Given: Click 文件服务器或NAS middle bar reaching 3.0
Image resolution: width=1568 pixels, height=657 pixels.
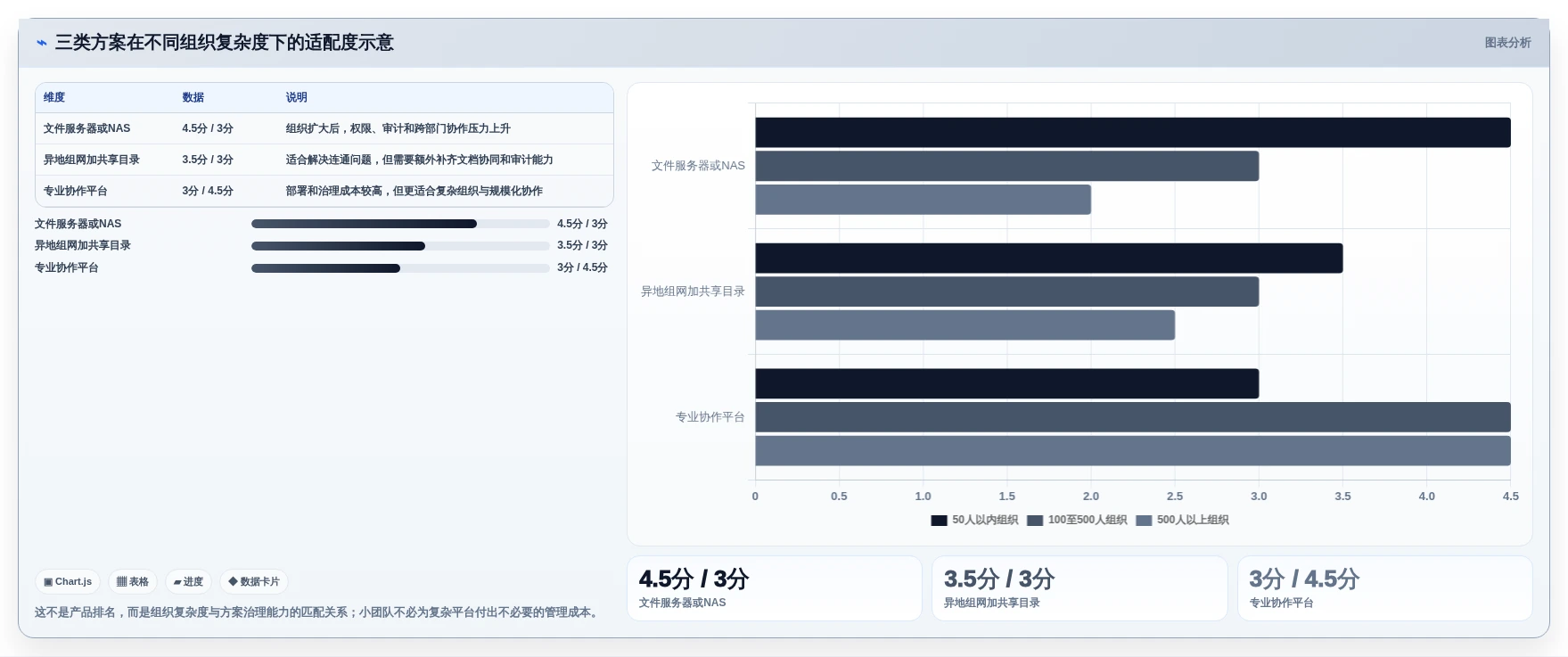Looking at the screenshot, I should 1007,166.
